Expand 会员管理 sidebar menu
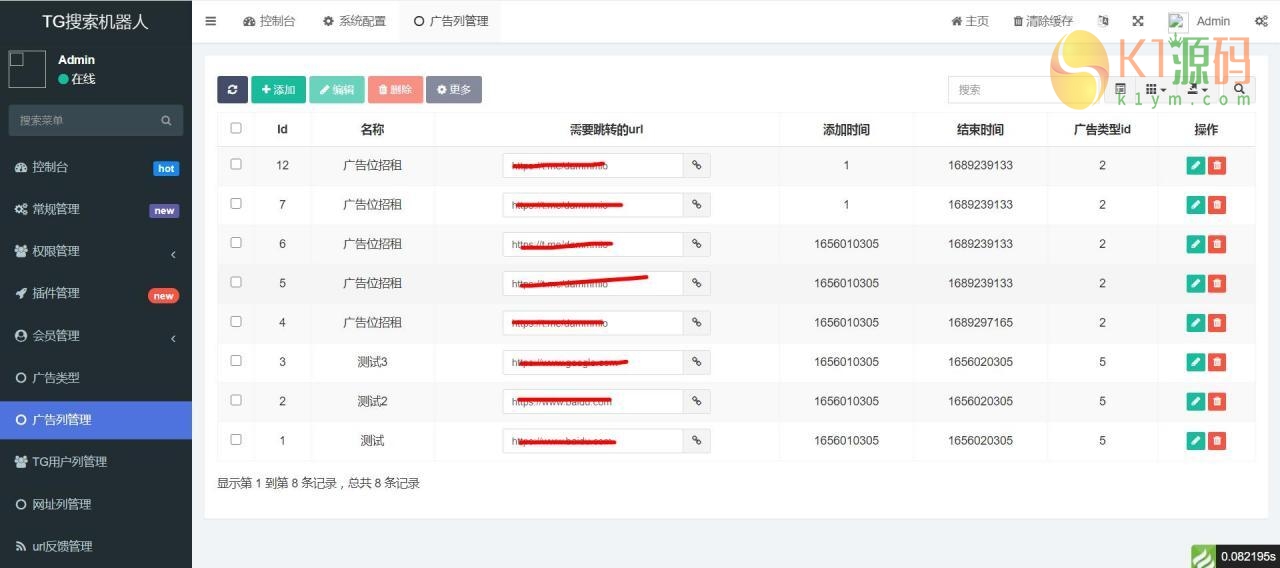The width and height of the screenshot is (1280, 568). 96,336
